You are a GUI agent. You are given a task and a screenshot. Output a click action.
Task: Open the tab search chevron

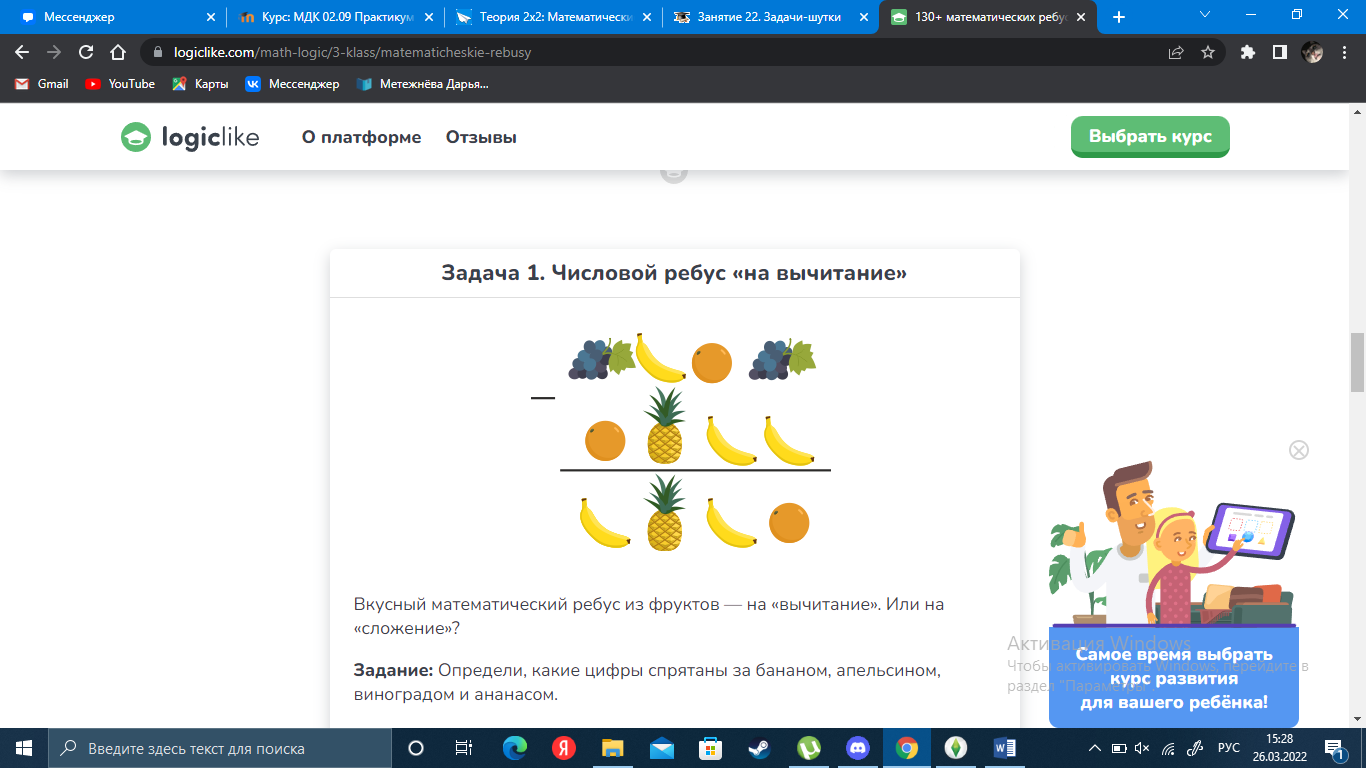point(1205,15)
